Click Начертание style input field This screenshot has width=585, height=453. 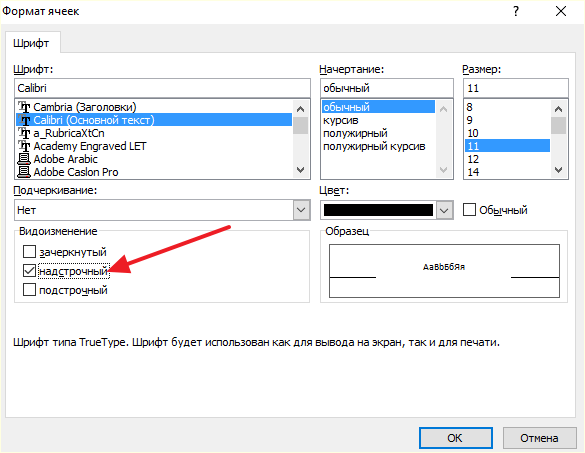(387, 88)
